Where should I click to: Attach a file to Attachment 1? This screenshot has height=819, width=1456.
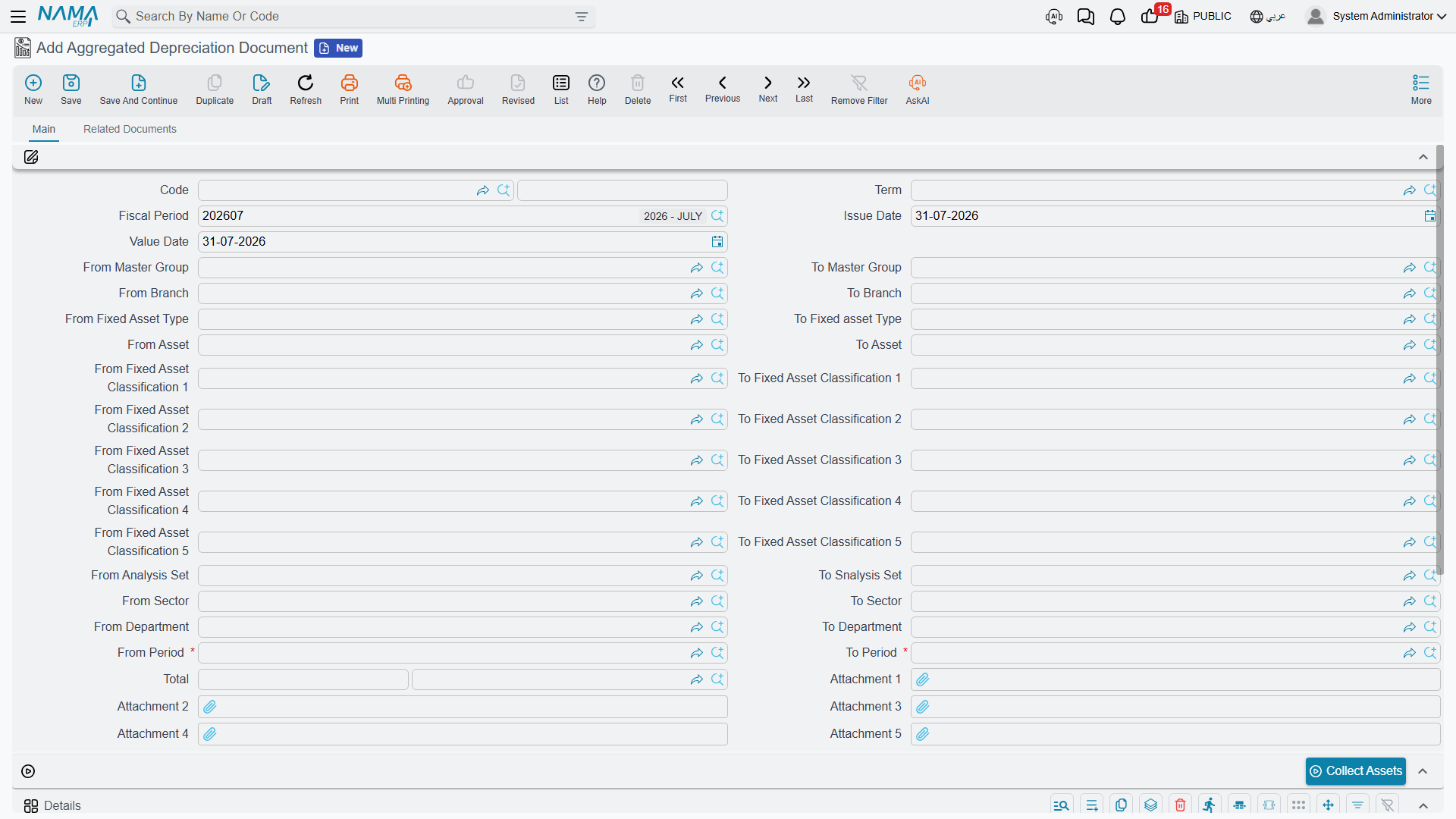click(923, 679)
